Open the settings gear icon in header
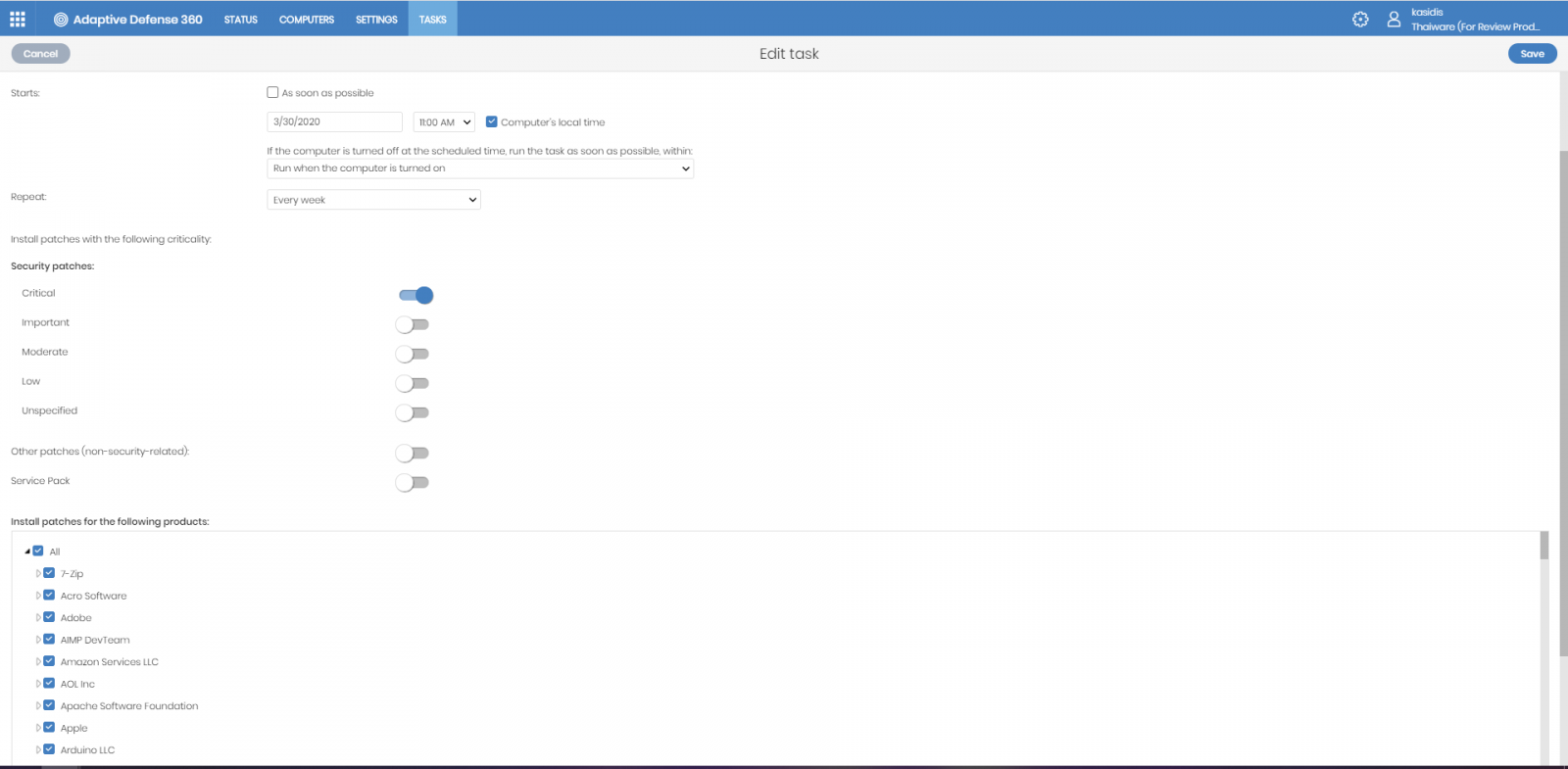The height and width of the screenshot is (769, 1568). pos(1360,19)
